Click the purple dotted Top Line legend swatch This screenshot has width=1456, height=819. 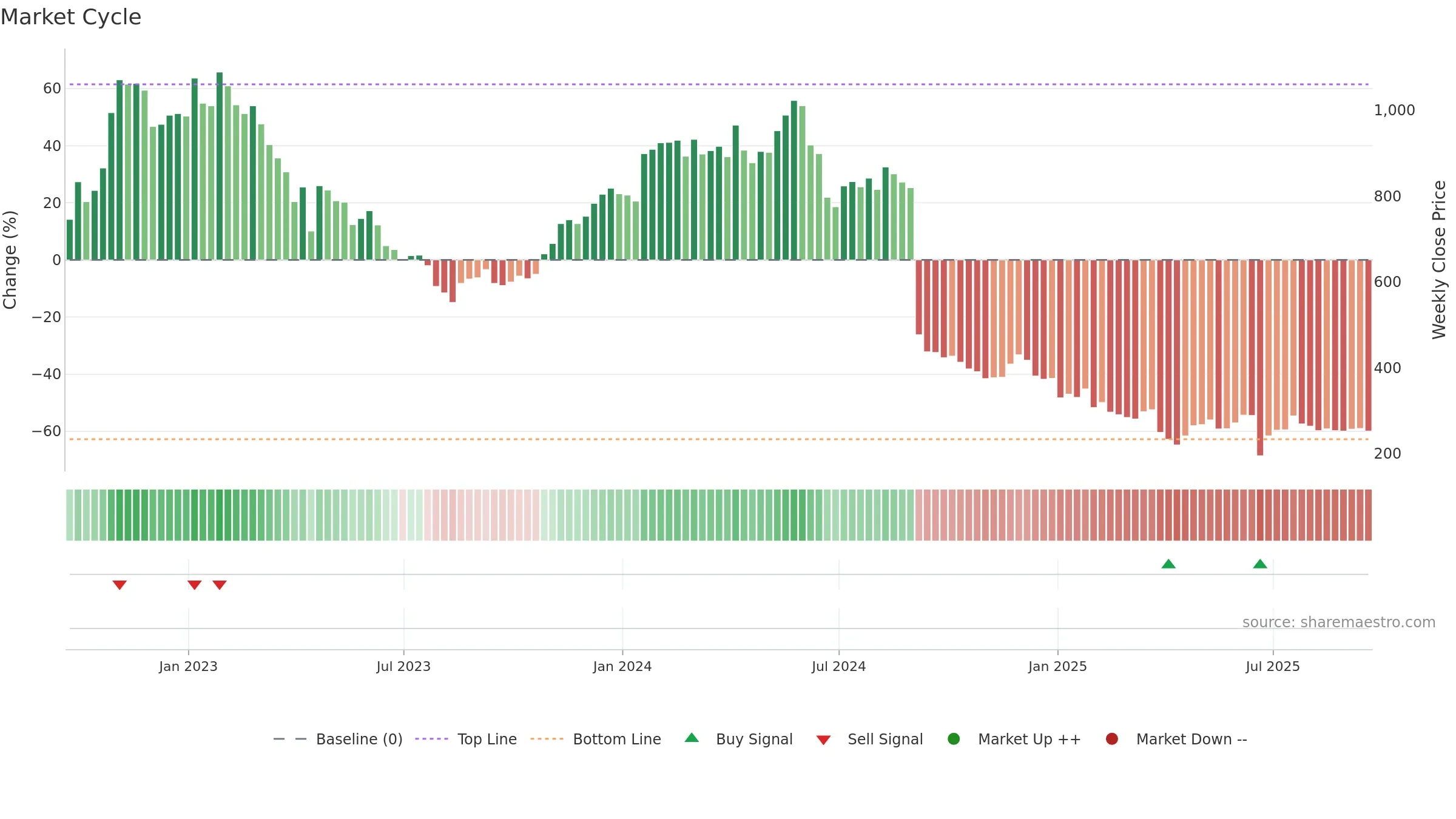click(x=431, y=739)
